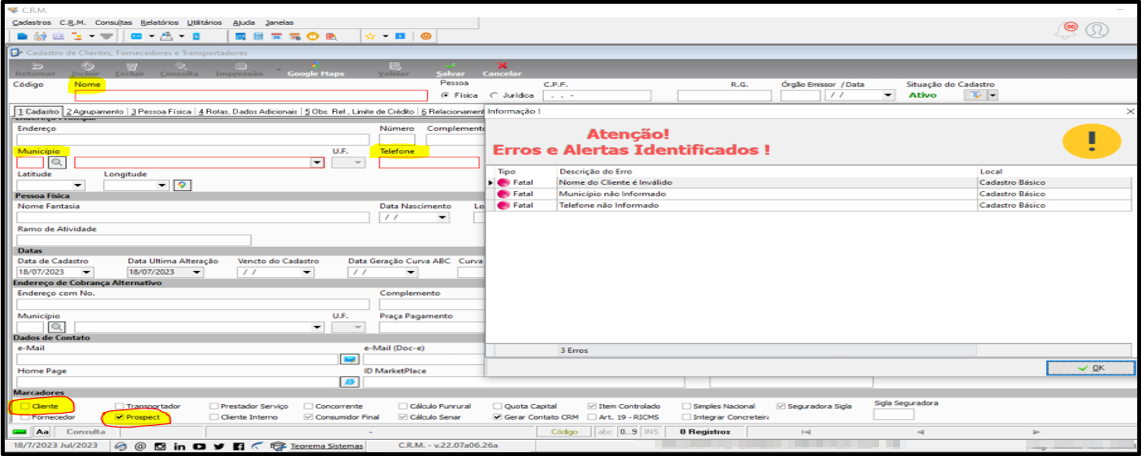Image resolution: width=1141 pixels, height=456 pixels.
Task: Select 'Telefone não Informado' error row
Action: tap(811, 206)
